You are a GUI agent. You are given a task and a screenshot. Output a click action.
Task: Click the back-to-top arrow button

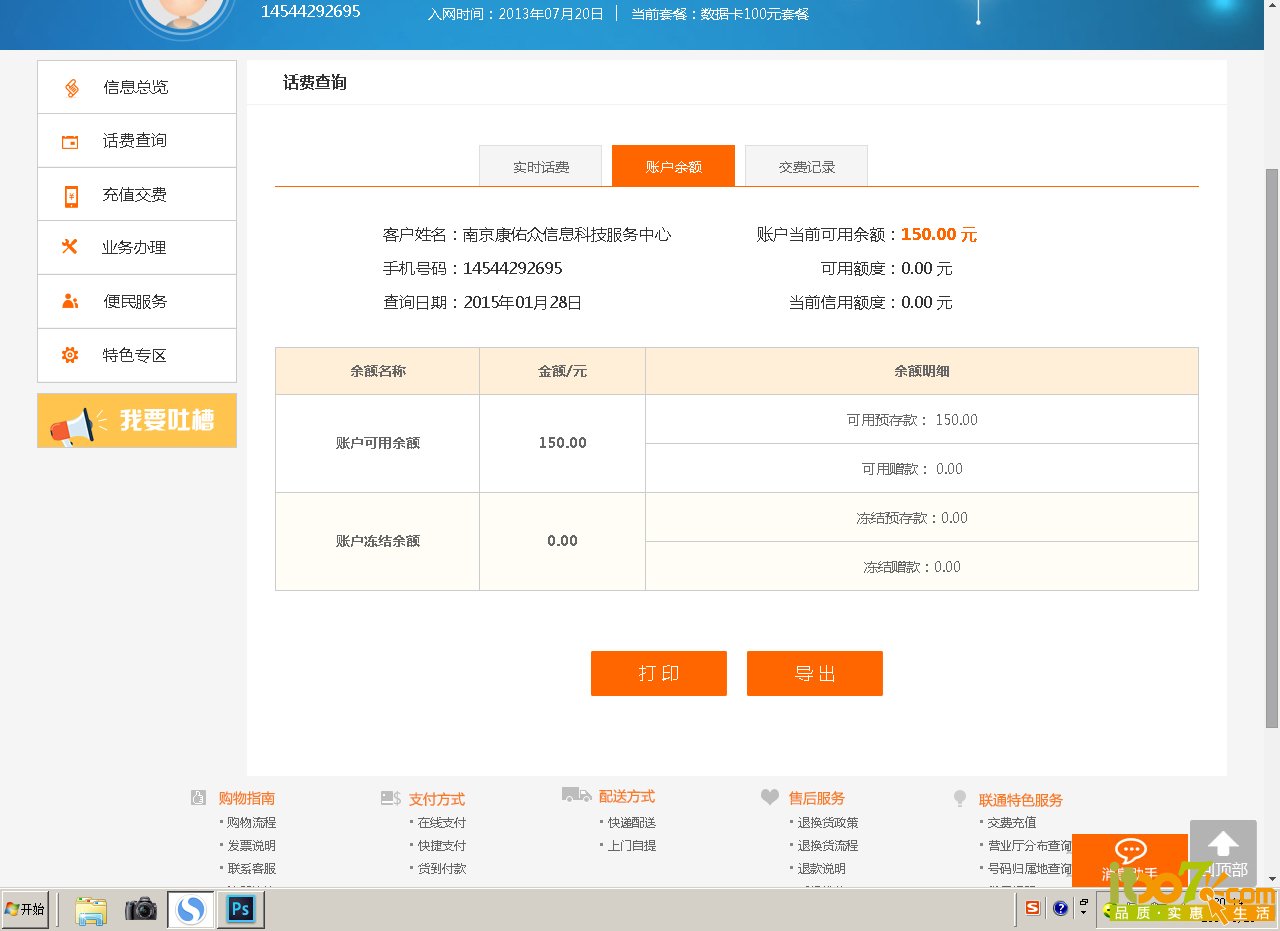point(1223,853)
